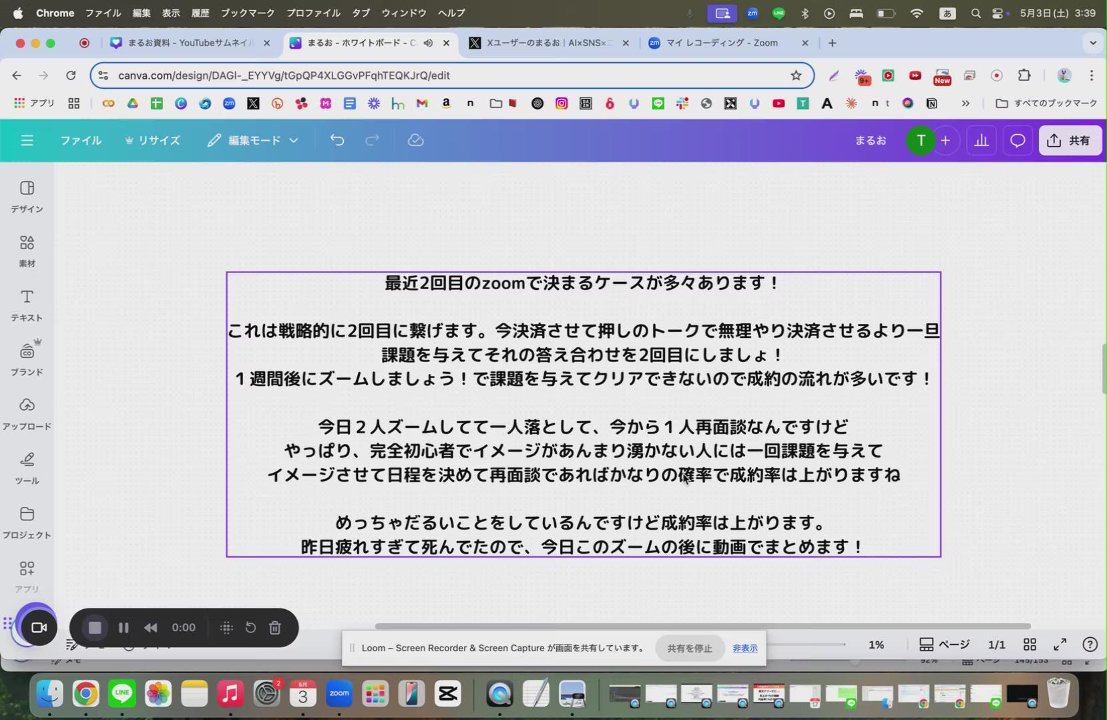Restart the Loom recording
Viewport: 1107px width, 720px height.
[251, 628]
